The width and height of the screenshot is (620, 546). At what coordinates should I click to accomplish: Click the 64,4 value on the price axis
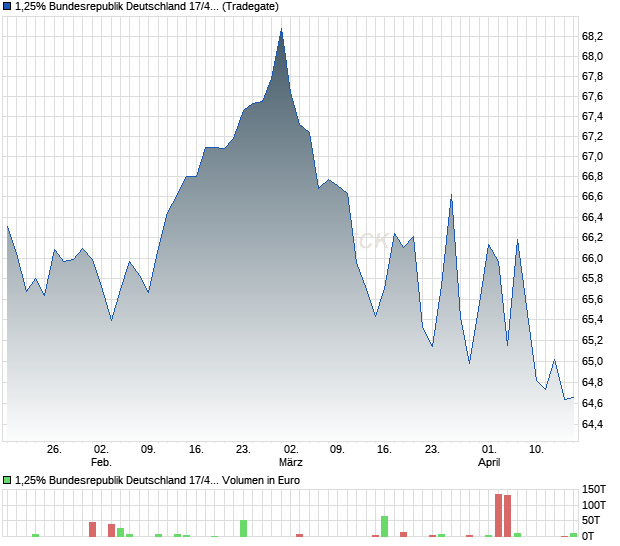click(592, 424)
